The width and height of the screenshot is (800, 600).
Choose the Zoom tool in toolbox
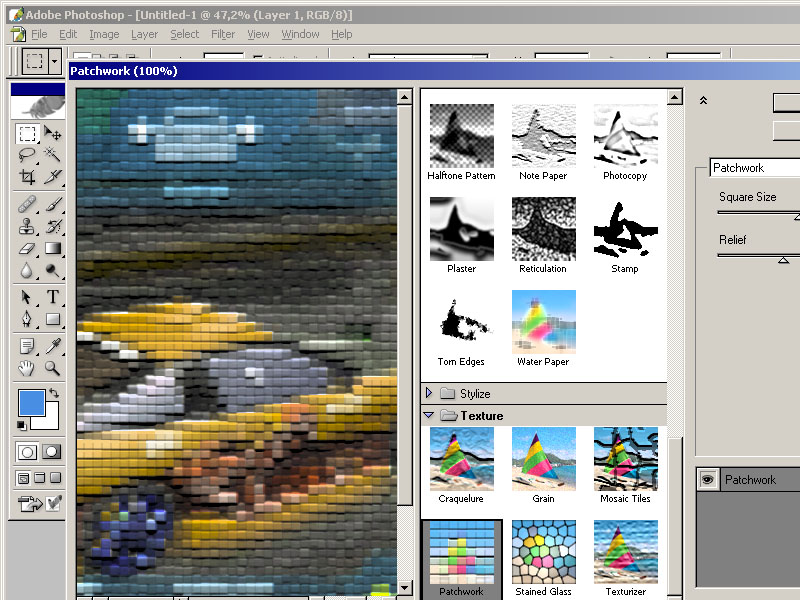click(x=52, y=368)
